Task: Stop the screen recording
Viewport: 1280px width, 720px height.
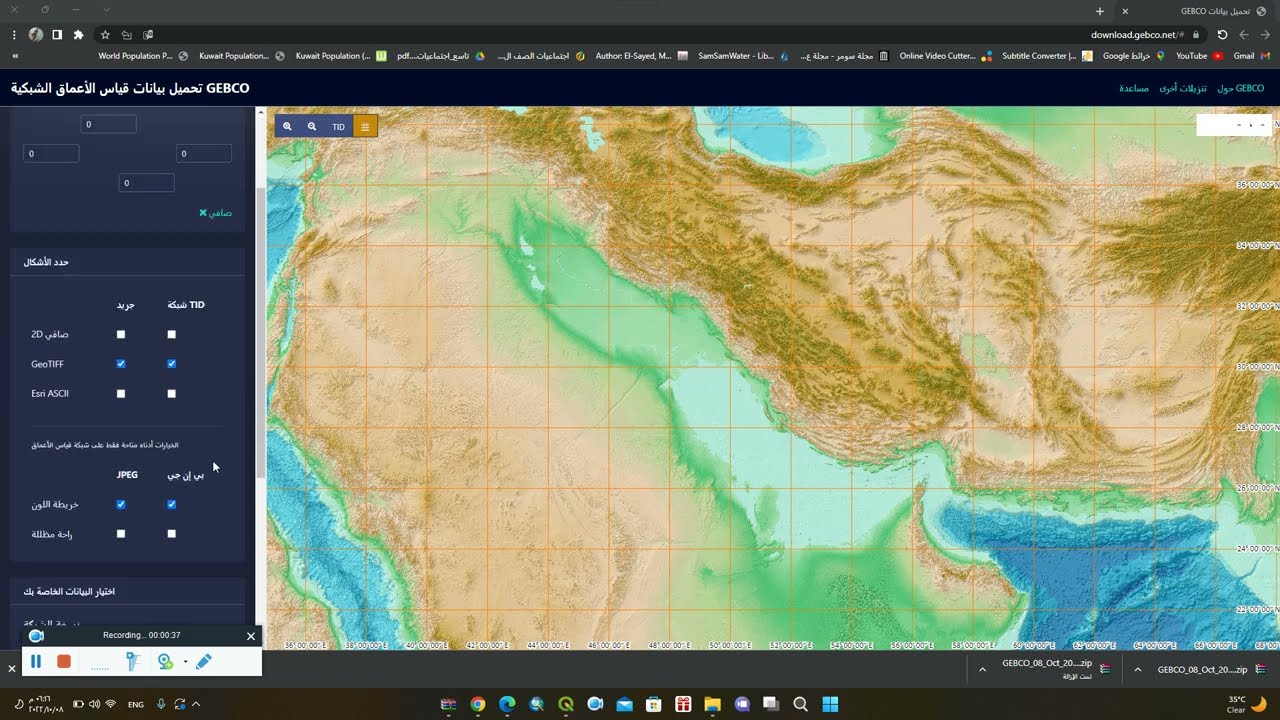Action: point(64,661)
